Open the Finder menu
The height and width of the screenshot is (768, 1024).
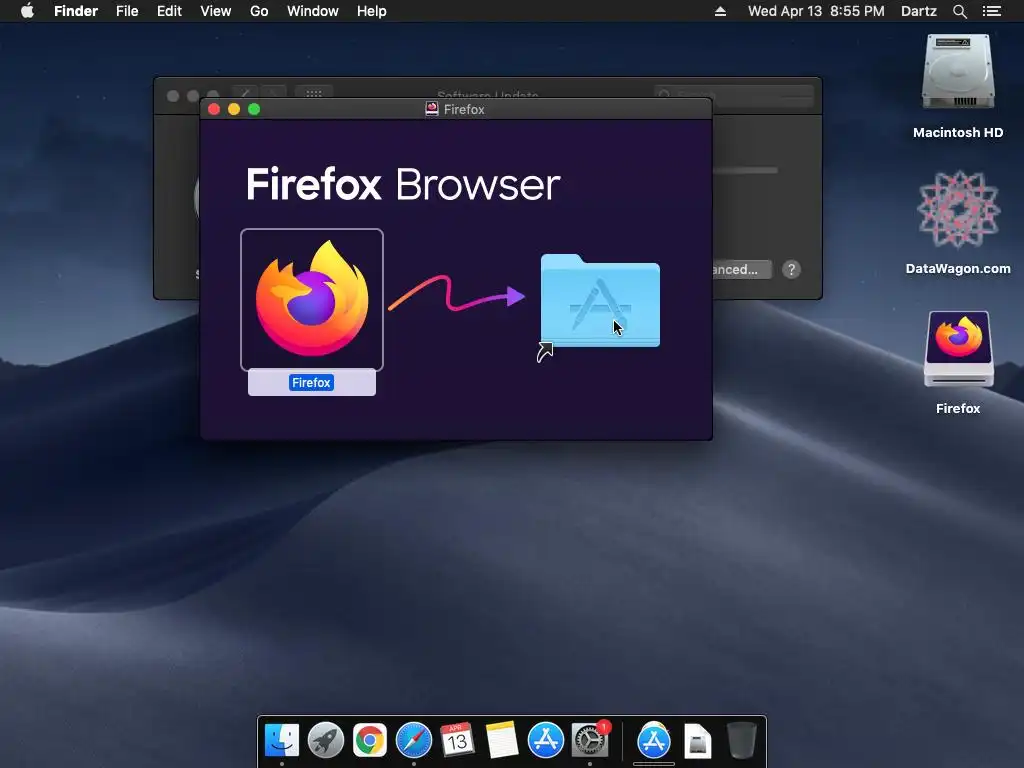tap(76, 11)
